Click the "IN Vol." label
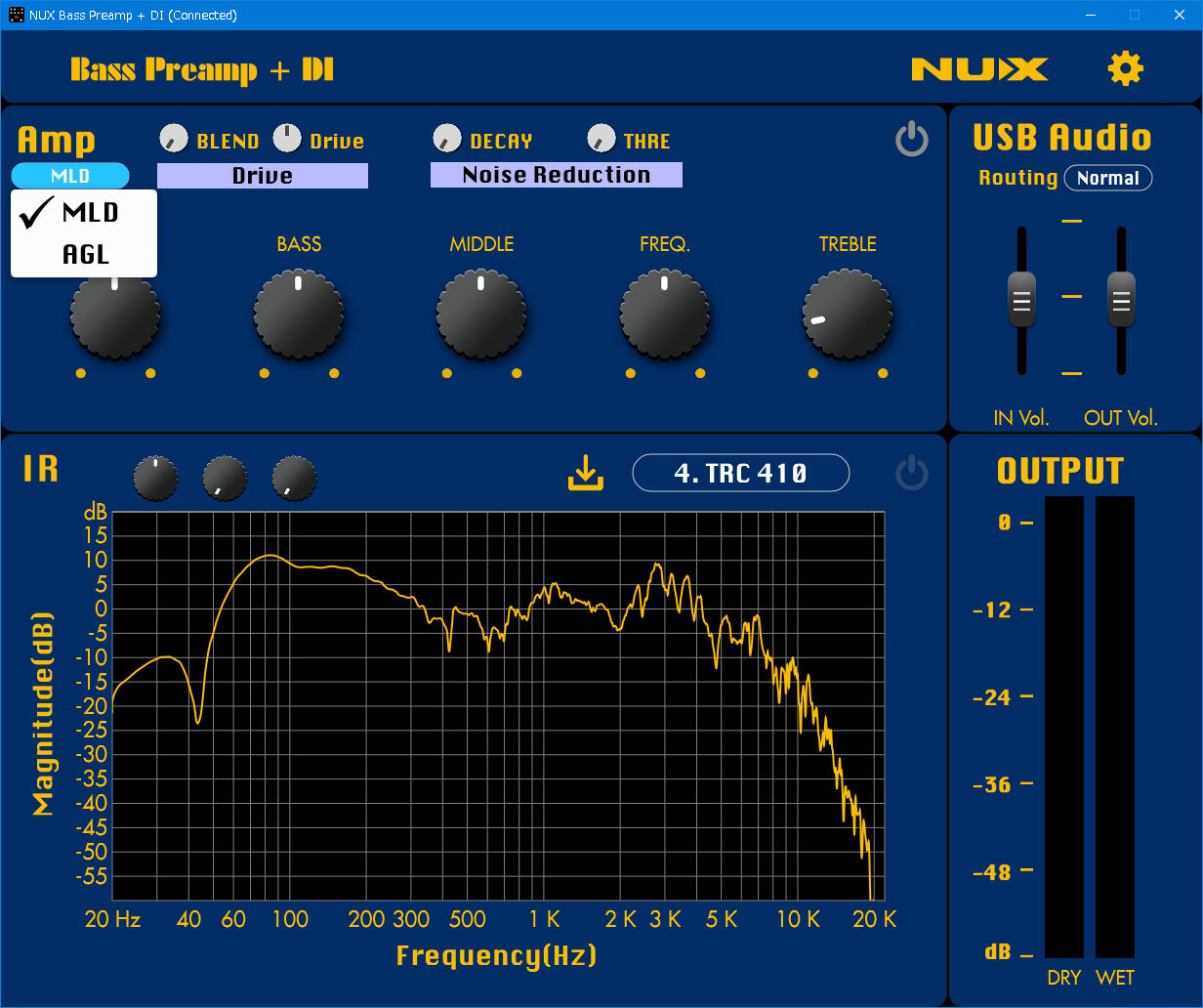This screenshot has width=1203, height=1008. point(1021,418)
